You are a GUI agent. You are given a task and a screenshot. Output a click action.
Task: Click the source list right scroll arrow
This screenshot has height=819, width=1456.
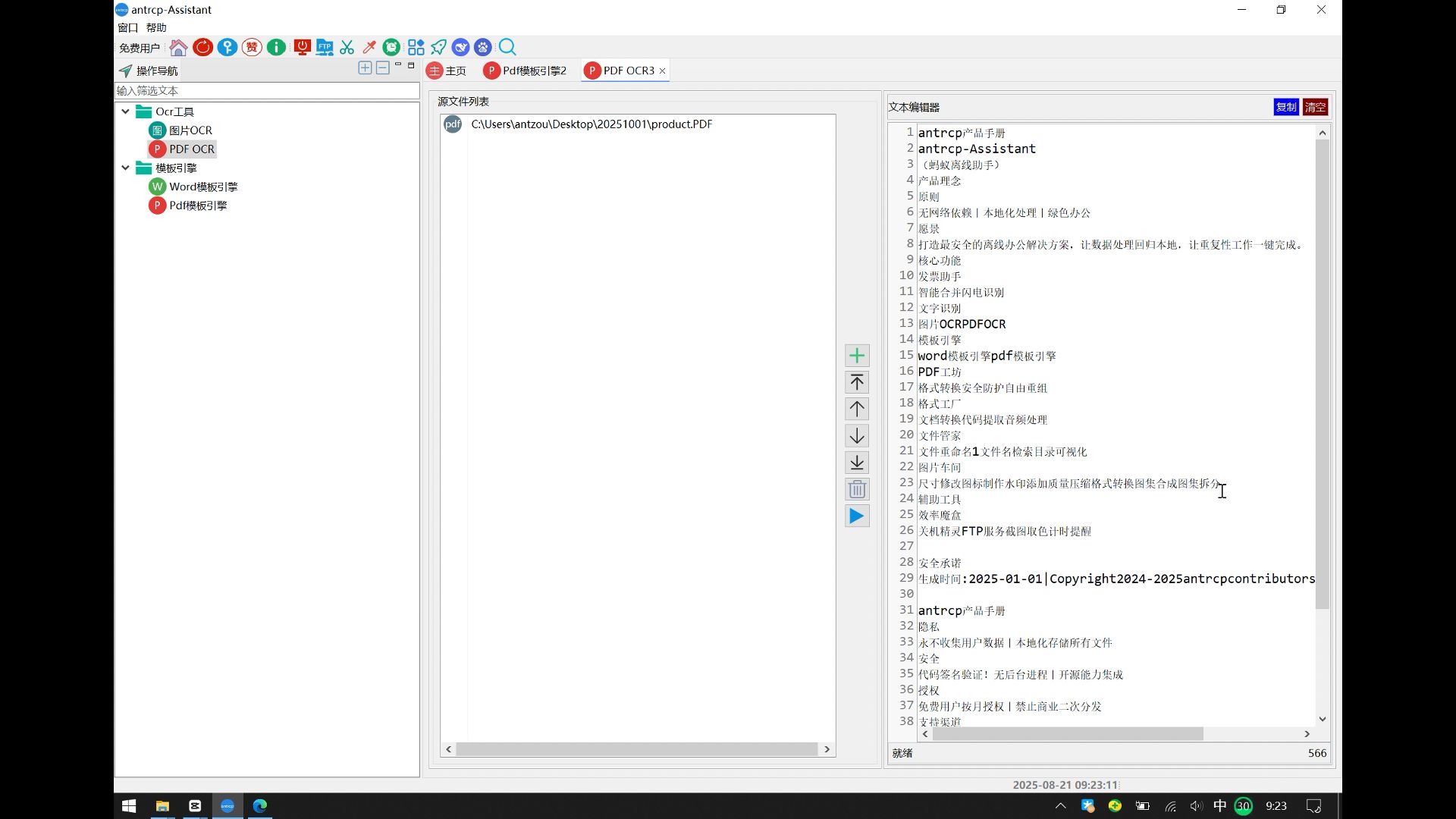click(x=827, y=749)
